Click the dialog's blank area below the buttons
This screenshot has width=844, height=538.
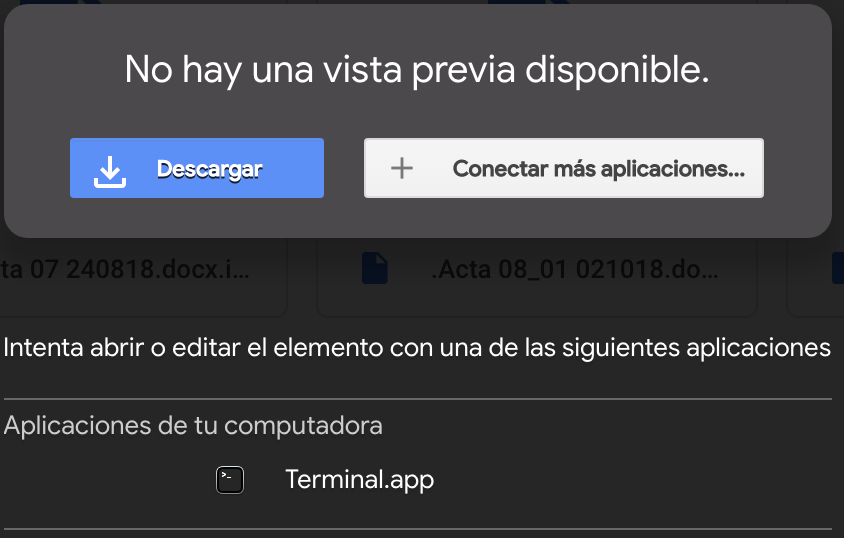click(x=417, y=218)
